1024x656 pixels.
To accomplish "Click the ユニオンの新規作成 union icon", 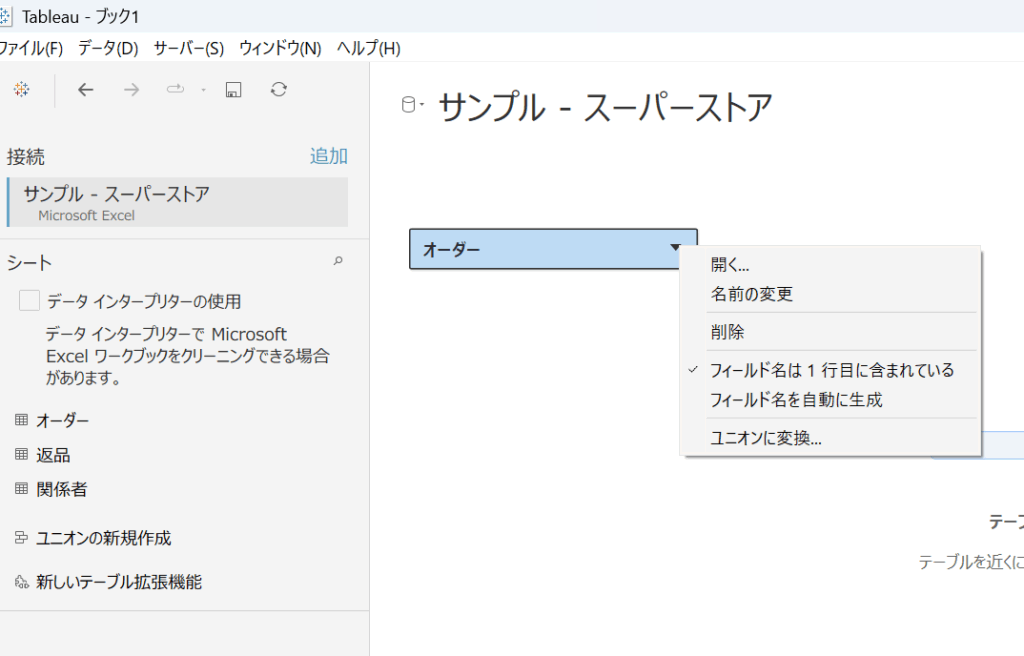I will (21, 538).
